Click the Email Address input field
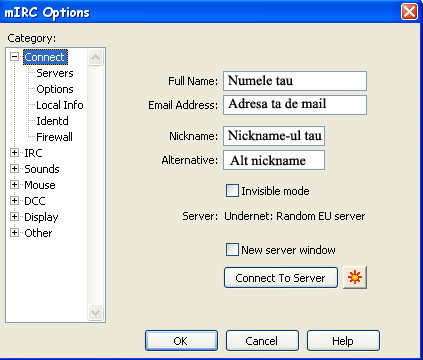The height and width of the screenshot is (360, 423). tap(295, 105)
